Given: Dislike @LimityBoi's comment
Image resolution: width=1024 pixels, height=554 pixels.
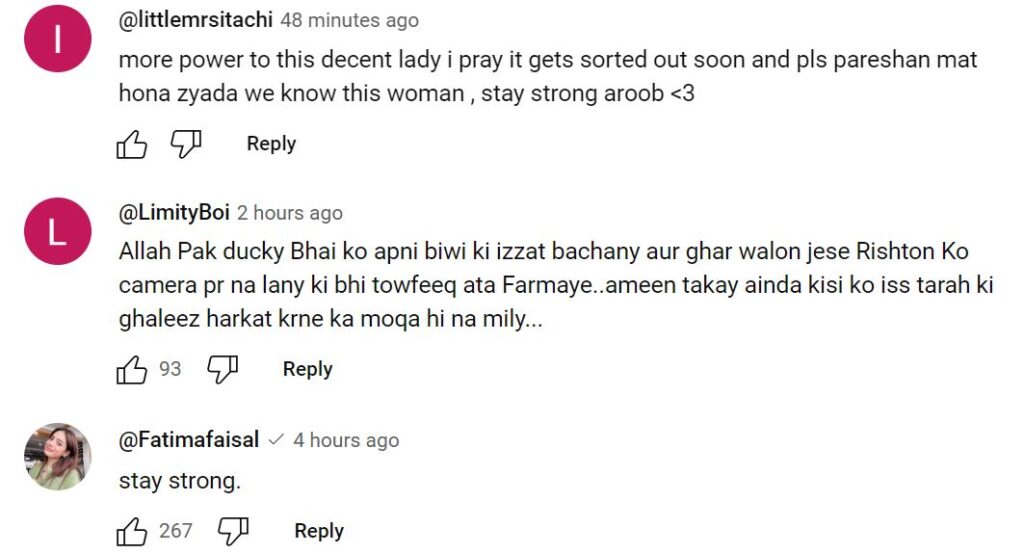Looking at the screenshot, I should coord(223,369).
